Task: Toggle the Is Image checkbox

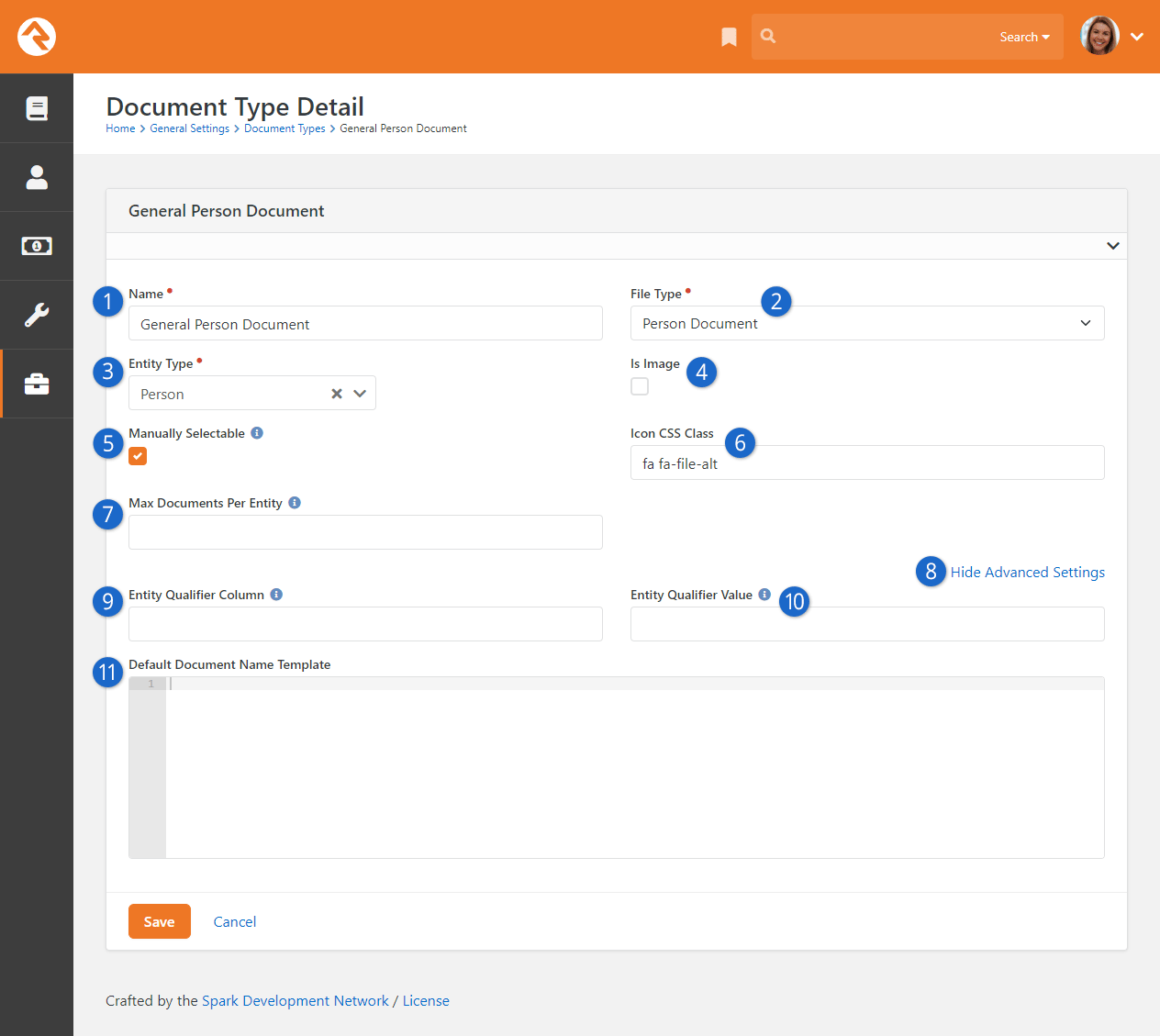Action: pyautogui.click(x=640, y=386)
